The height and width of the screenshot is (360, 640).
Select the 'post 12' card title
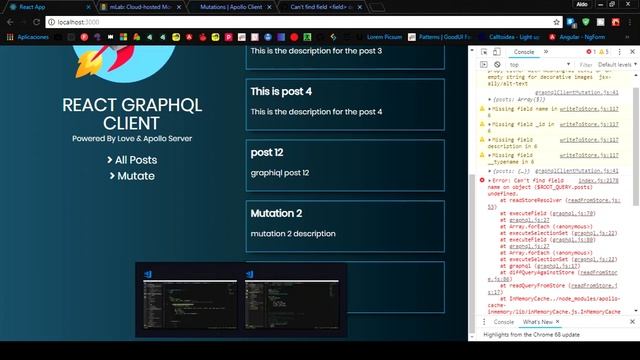[267, 153]
